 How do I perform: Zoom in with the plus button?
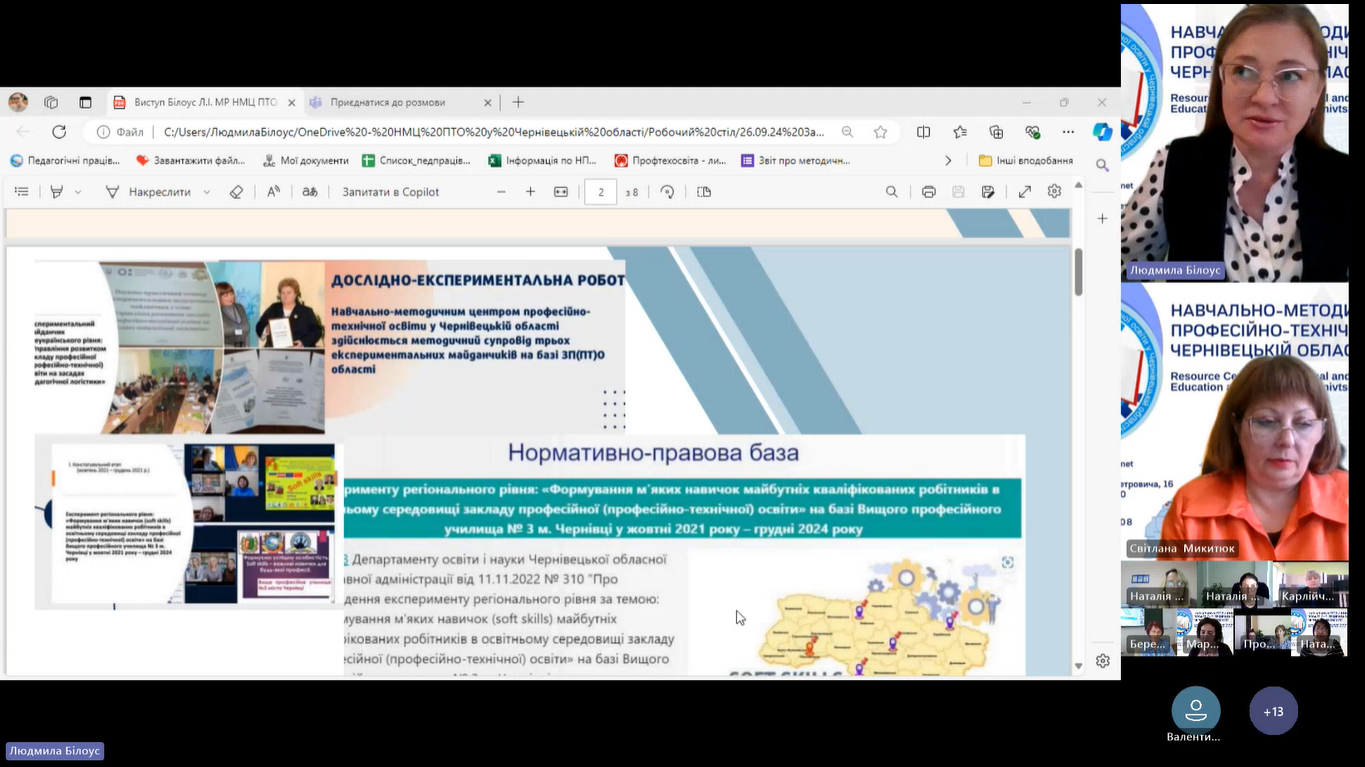click(531, 192)
